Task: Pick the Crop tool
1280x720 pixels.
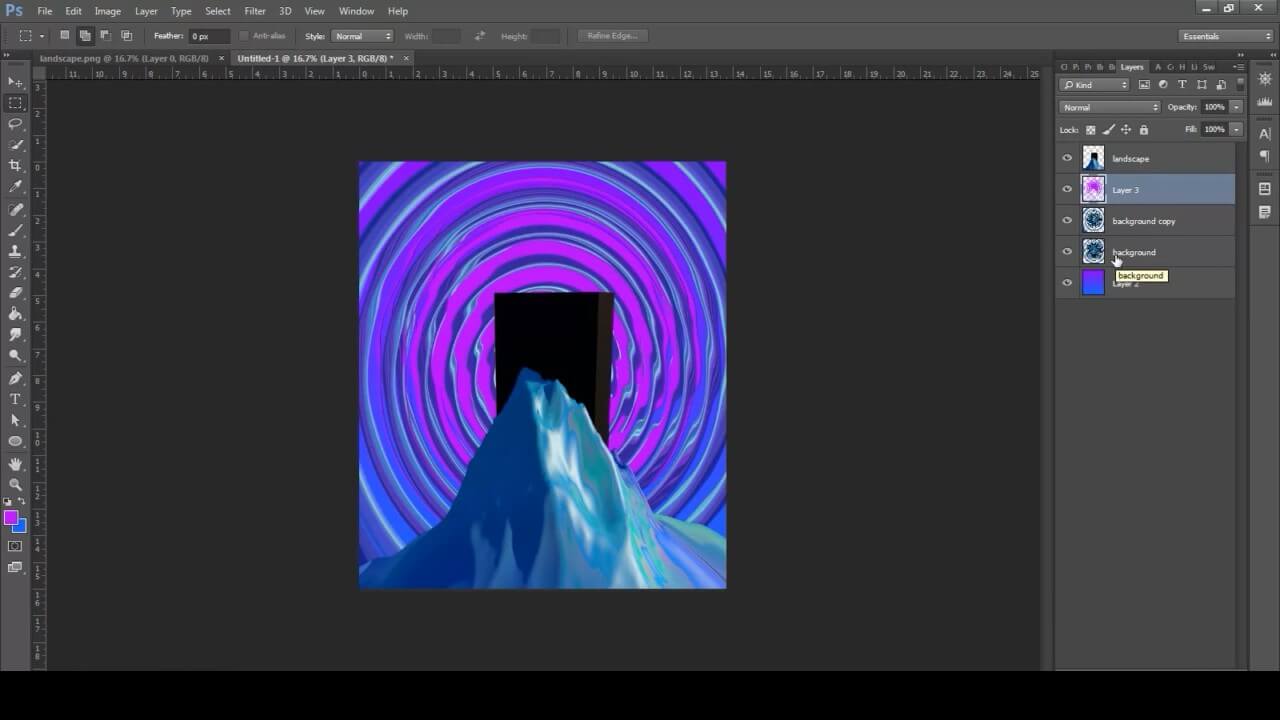Action: [15, 166]
